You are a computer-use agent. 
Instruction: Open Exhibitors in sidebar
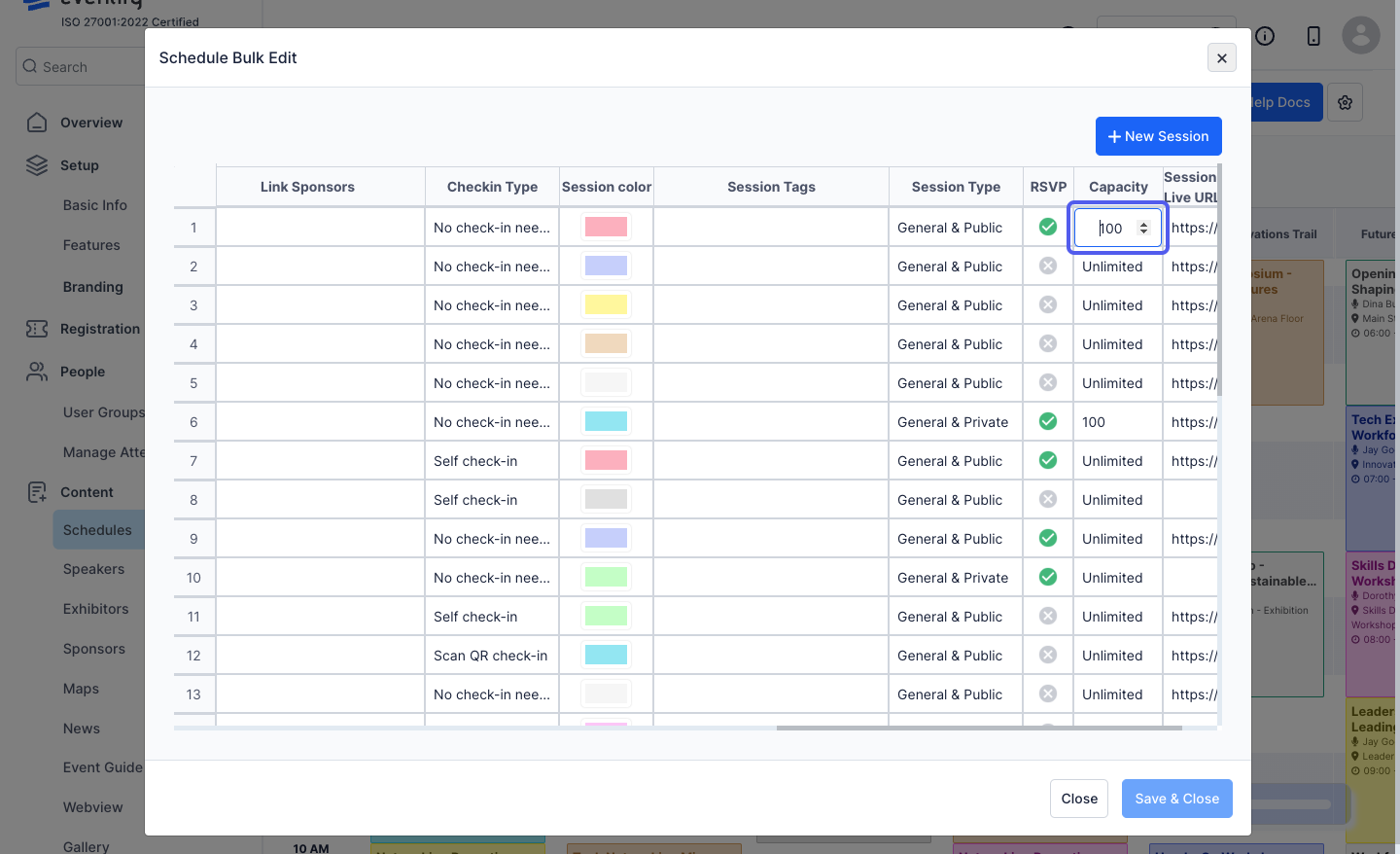[95, 609]
